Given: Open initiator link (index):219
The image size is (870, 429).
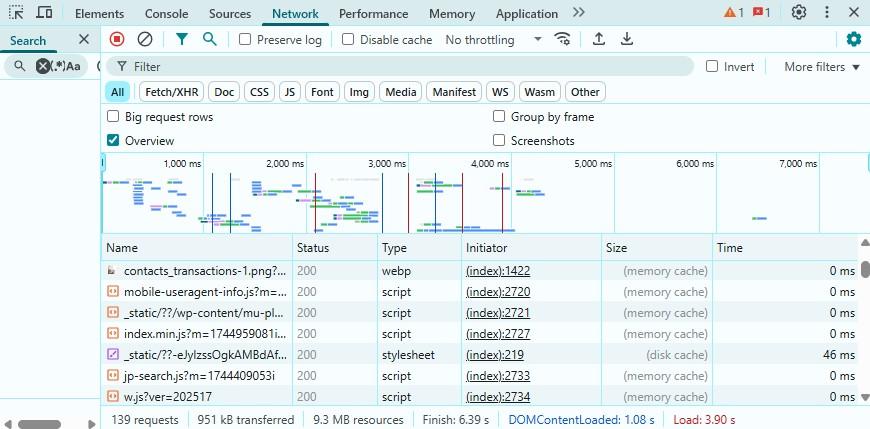Looking at the screenshot, I should [x=494, y=355].
